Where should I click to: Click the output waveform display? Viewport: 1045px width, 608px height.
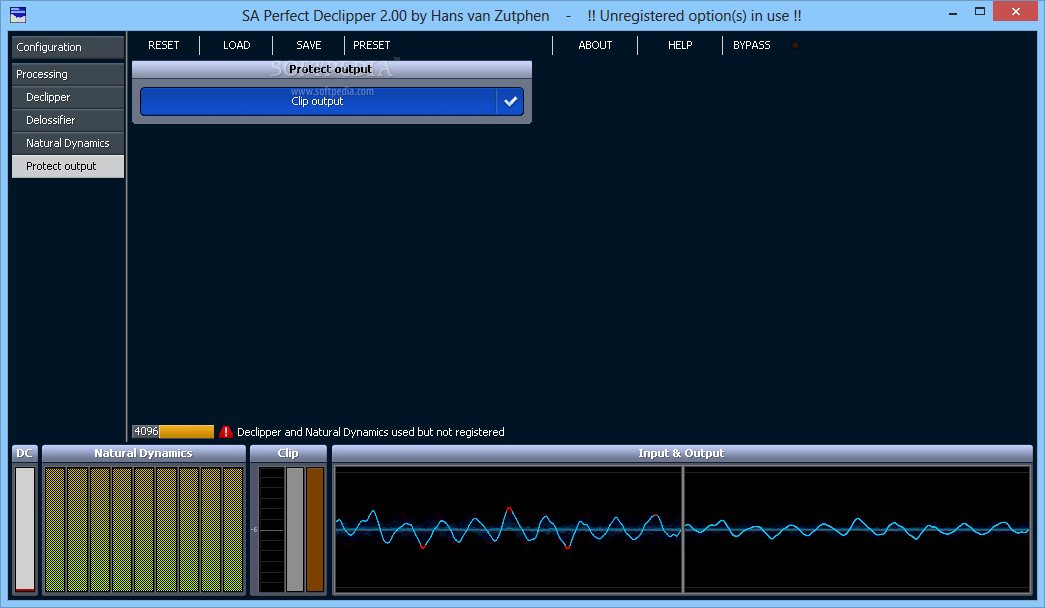pos(857,529)
